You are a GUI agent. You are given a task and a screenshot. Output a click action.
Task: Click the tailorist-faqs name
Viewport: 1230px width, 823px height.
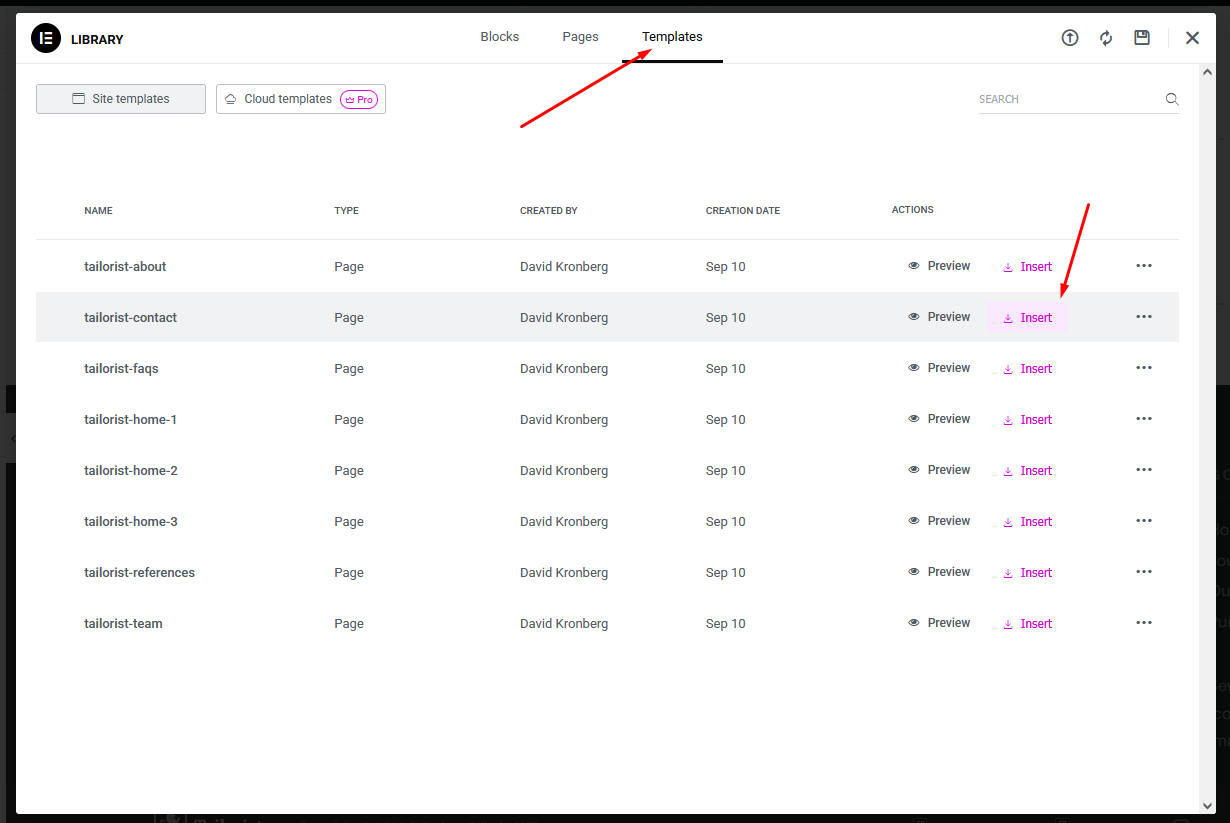pyautogui.click(x=121, y=369)
